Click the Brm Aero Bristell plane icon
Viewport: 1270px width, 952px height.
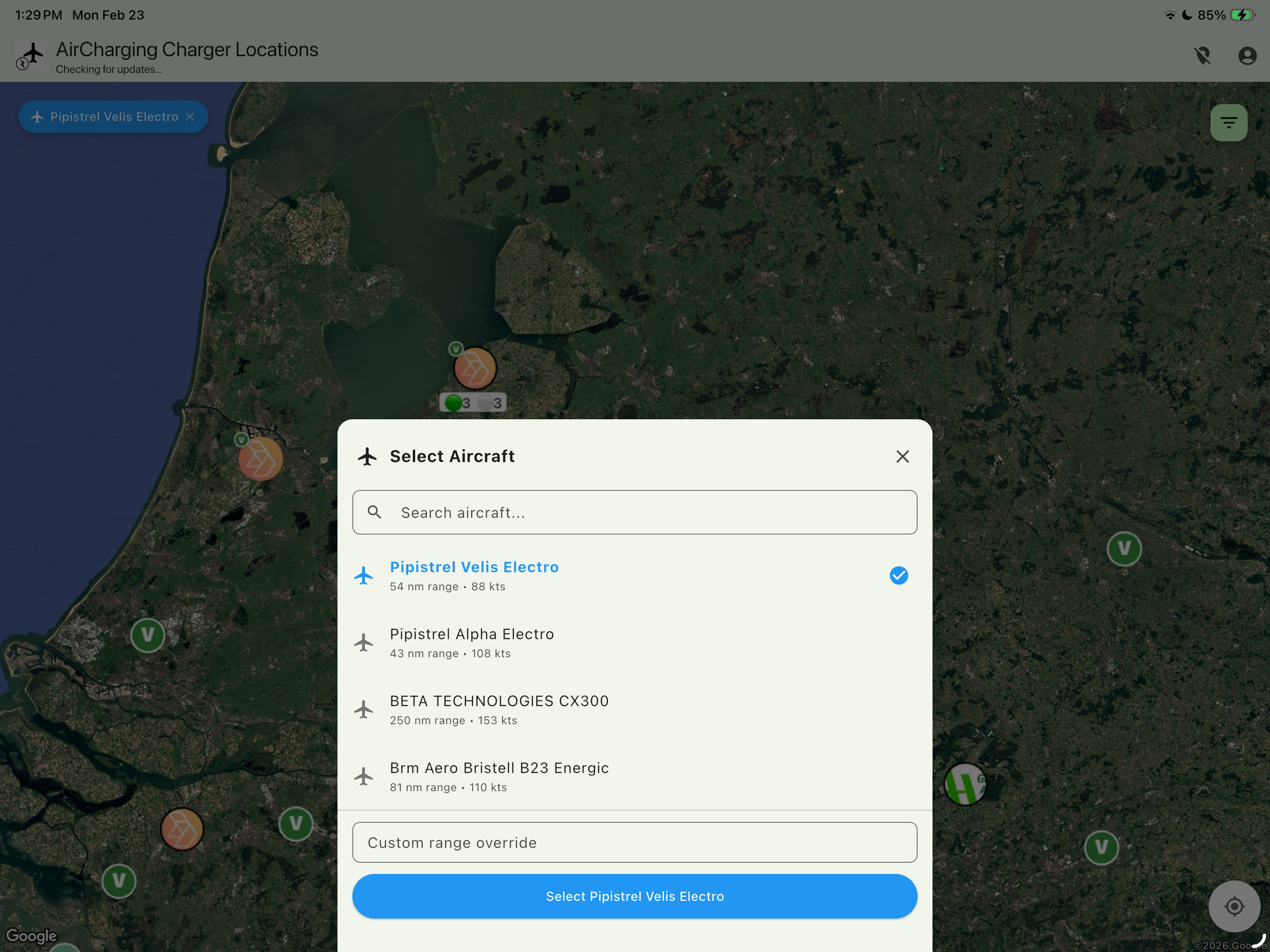click(x=364, y=776)
